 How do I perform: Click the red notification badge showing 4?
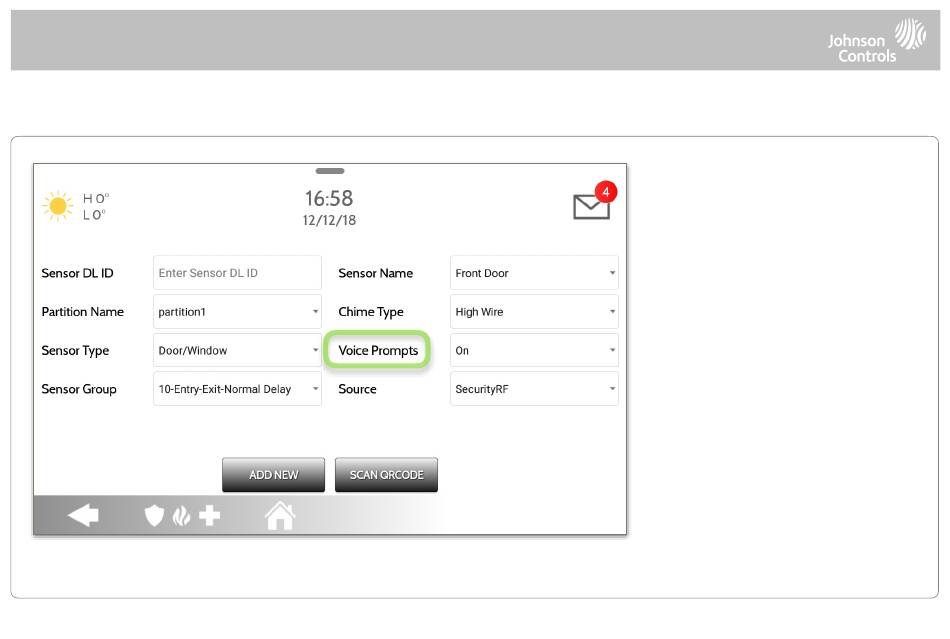pyautogui.click(x=605, y=191)
